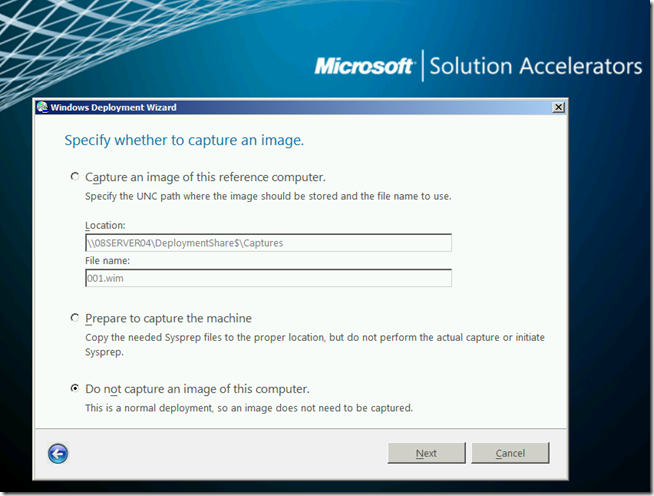The width and height of the screenshot is (654, 496).
Task: Click the Windows Deployment Wizard title icon
Action: 42,107
